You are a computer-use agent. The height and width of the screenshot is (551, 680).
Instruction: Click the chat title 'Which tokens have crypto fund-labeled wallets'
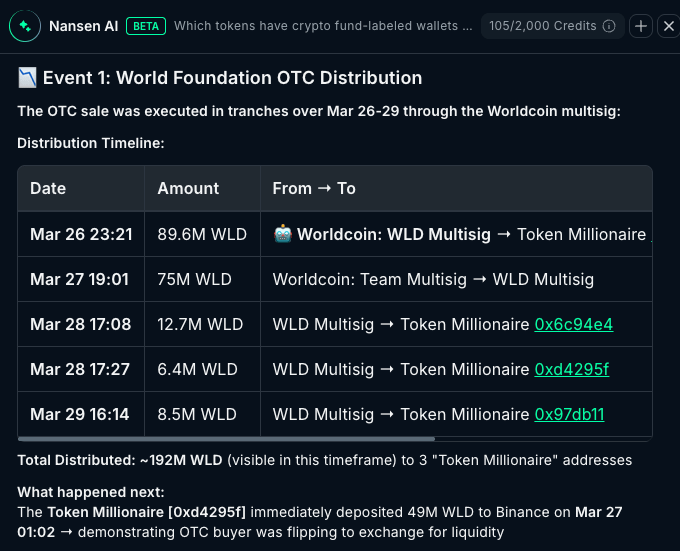tap(323, 26)
